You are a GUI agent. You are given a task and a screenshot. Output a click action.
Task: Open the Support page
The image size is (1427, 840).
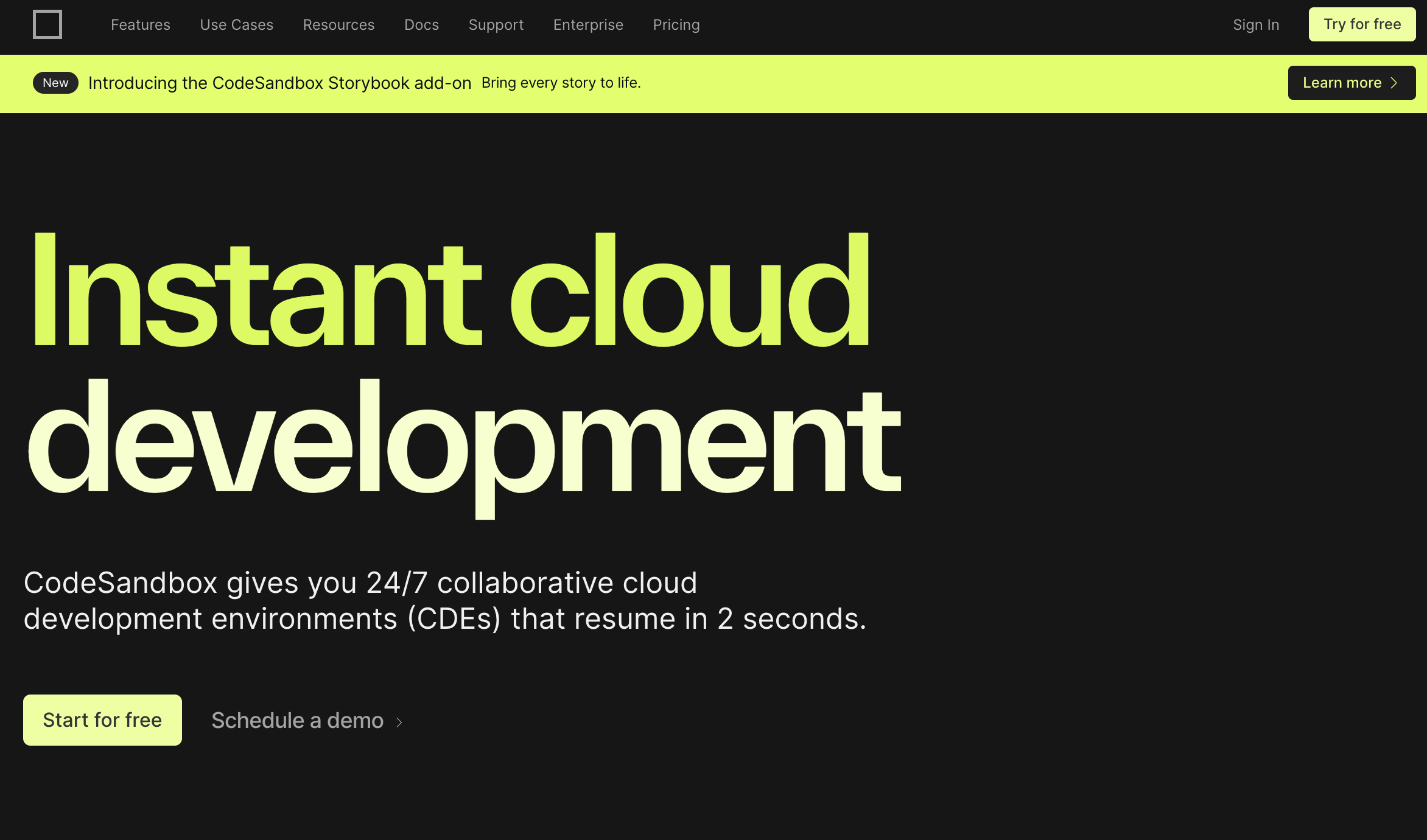pos(496,24)
